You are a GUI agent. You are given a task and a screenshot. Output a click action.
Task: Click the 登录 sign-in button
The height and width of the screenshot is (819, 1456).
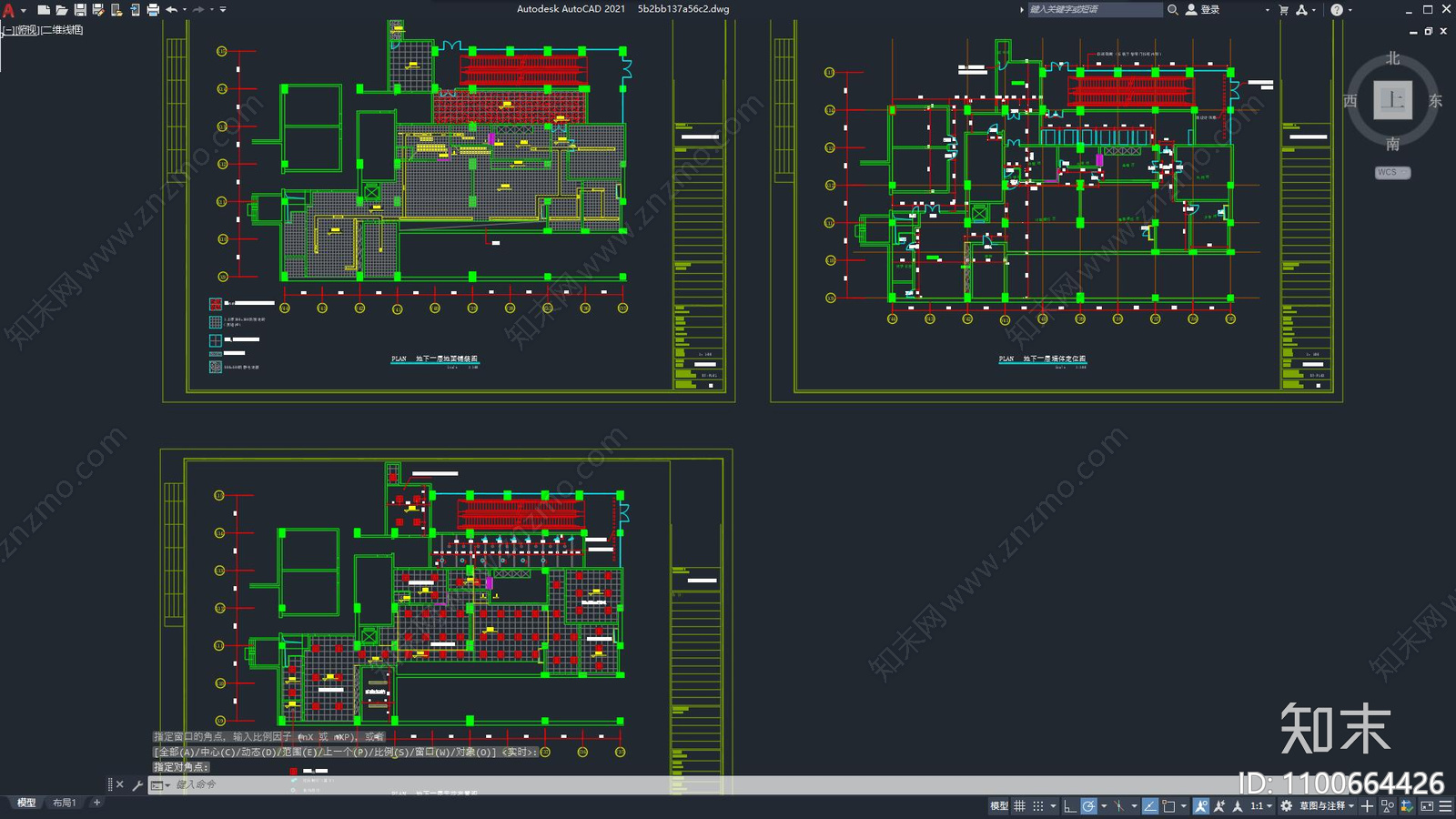1203,10
